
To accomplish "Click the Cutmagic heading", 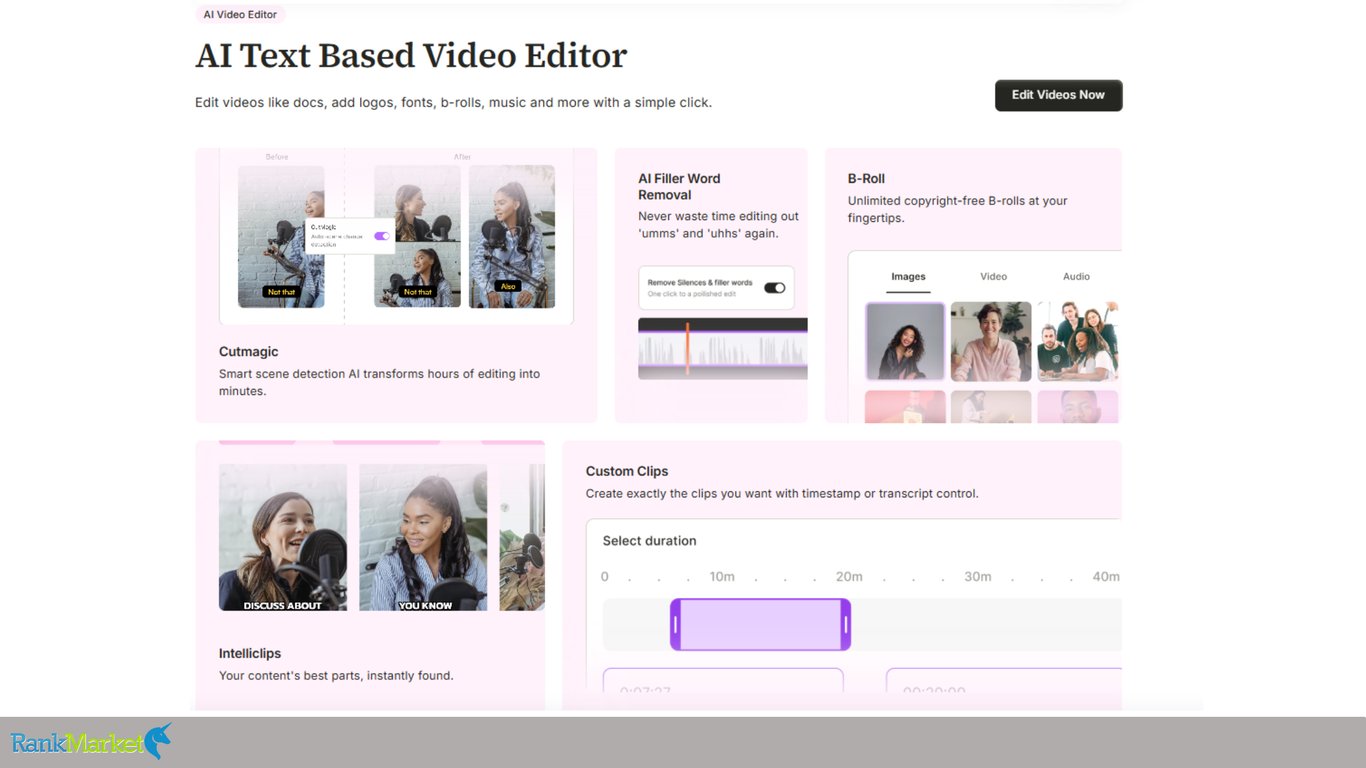I will [x=249, y=352].
